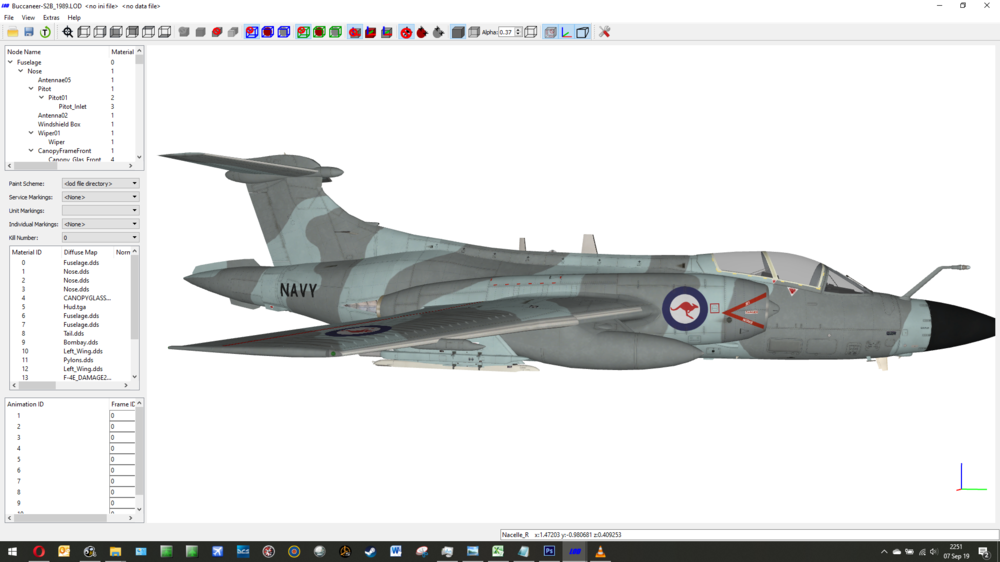Image resolution: width=1000 pixels, height=562 pixels.
Task: Toggle the solid dark grey cube shading icon
Action: click(458, 32)
